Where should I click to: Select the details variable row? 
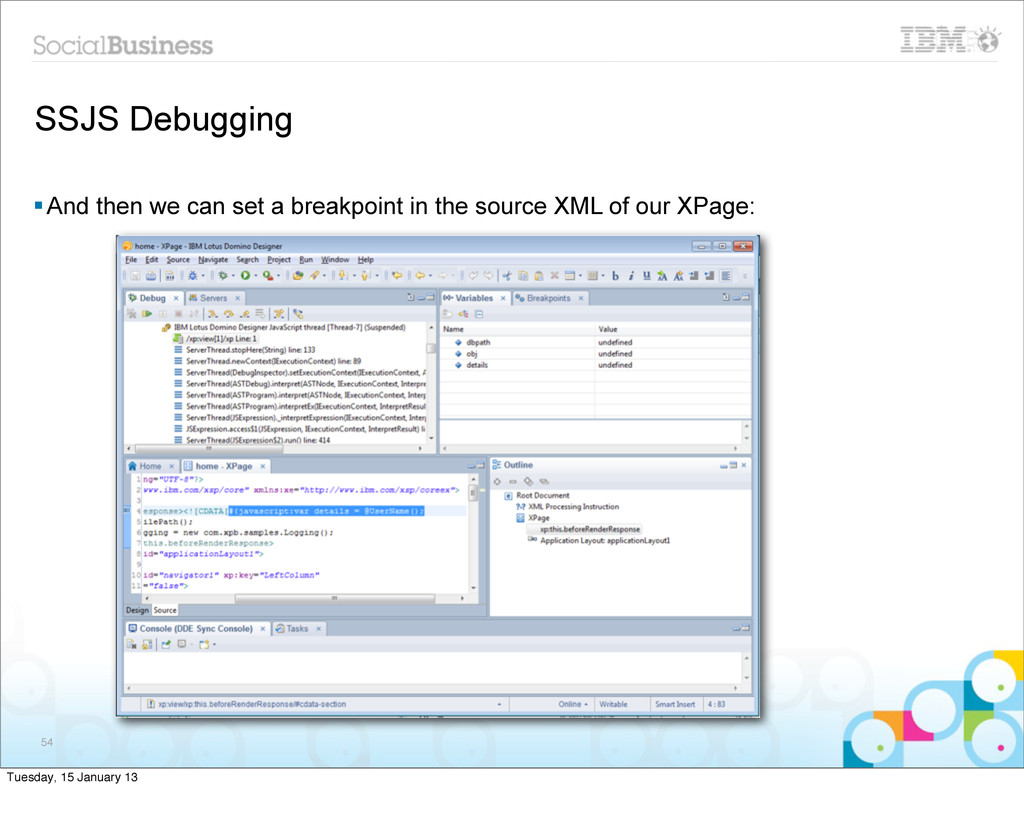tap(595, 365)
